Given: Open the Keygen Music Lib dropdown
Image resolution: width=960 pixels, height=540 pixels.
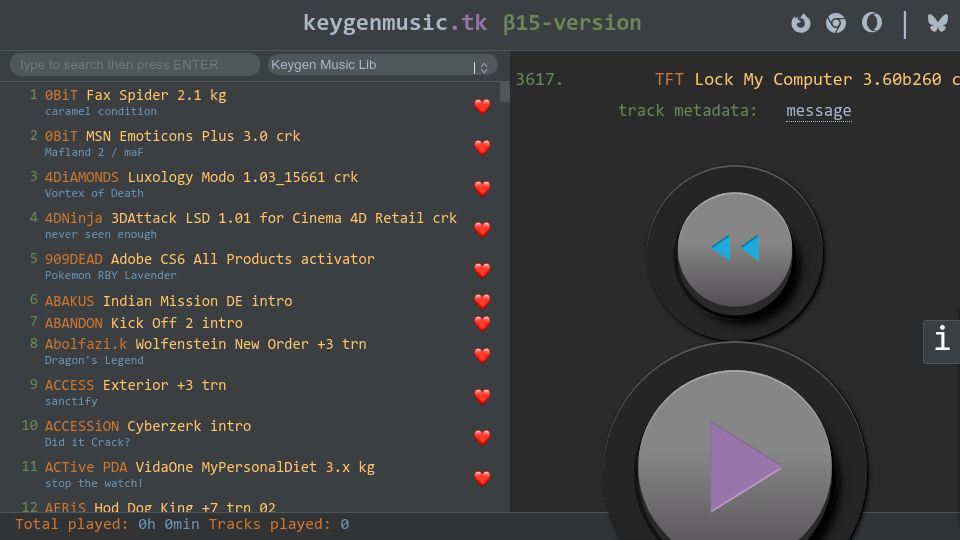Looking at the screenshot, I should [383, 65].
